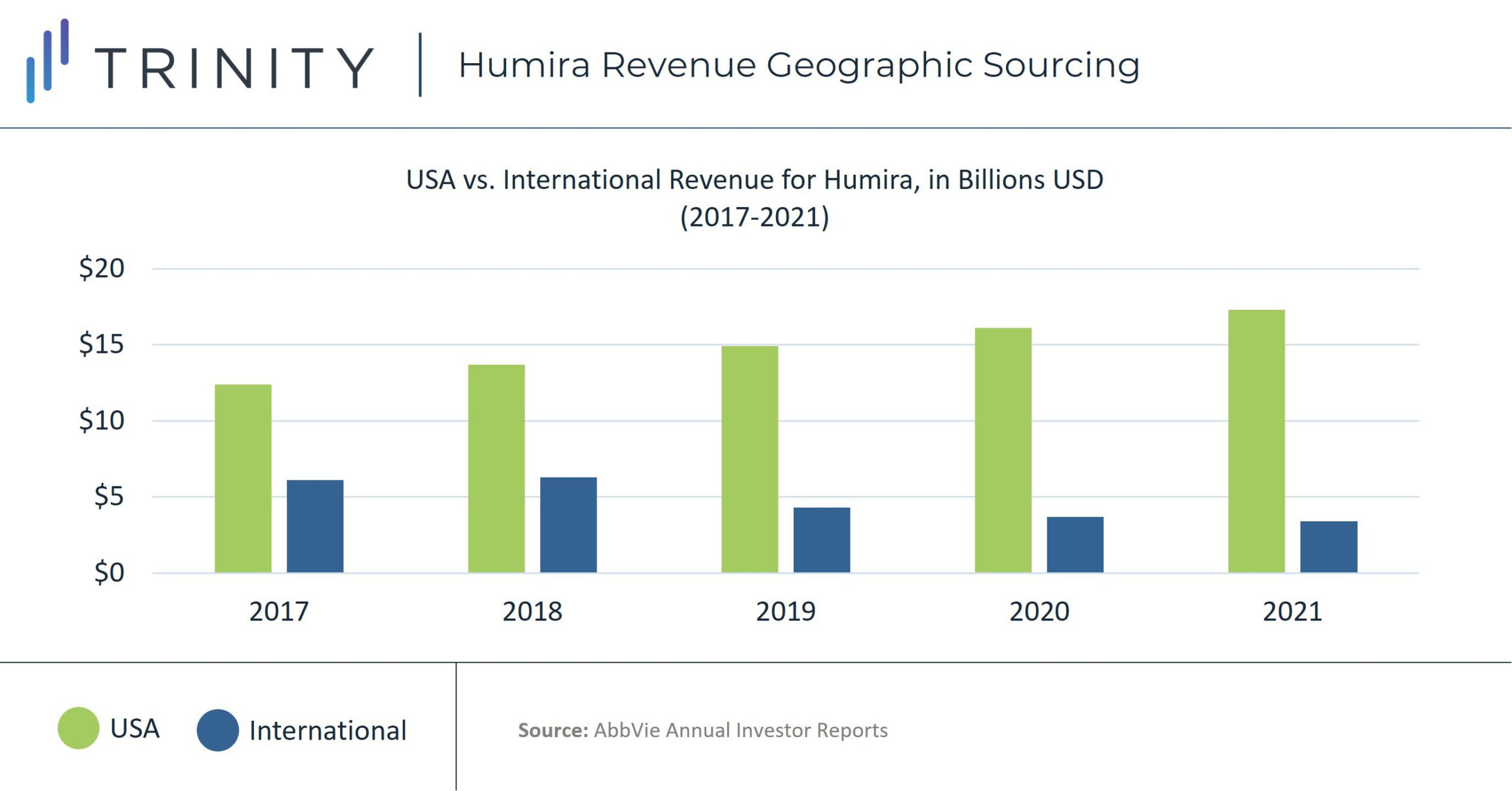Click the USA legend label

135,728
